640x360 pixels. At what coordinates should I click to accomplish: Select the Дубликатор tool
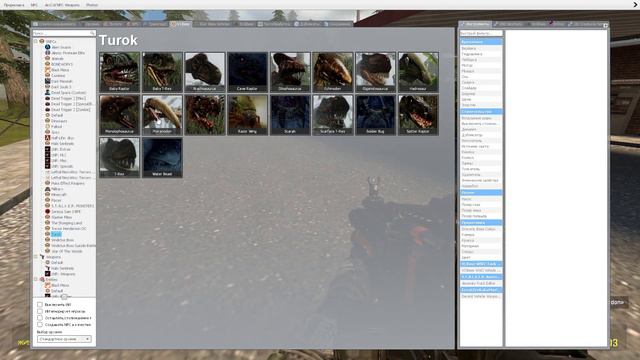tap(481, 135)
